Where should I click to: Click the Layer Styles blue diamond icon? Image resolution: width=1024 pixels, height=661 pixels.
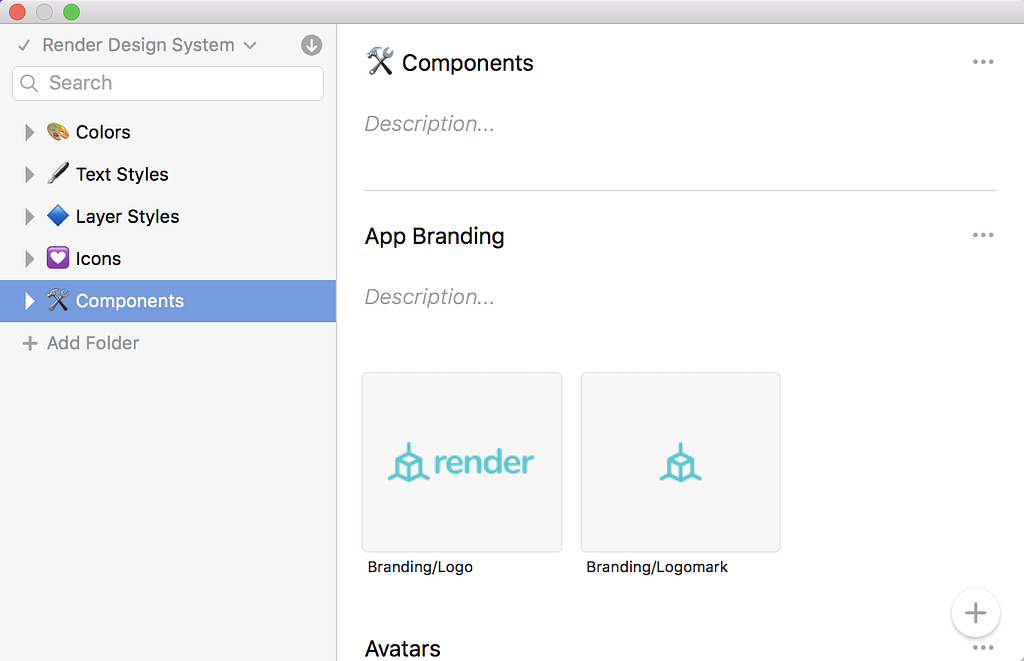click(x=57, y=216)
